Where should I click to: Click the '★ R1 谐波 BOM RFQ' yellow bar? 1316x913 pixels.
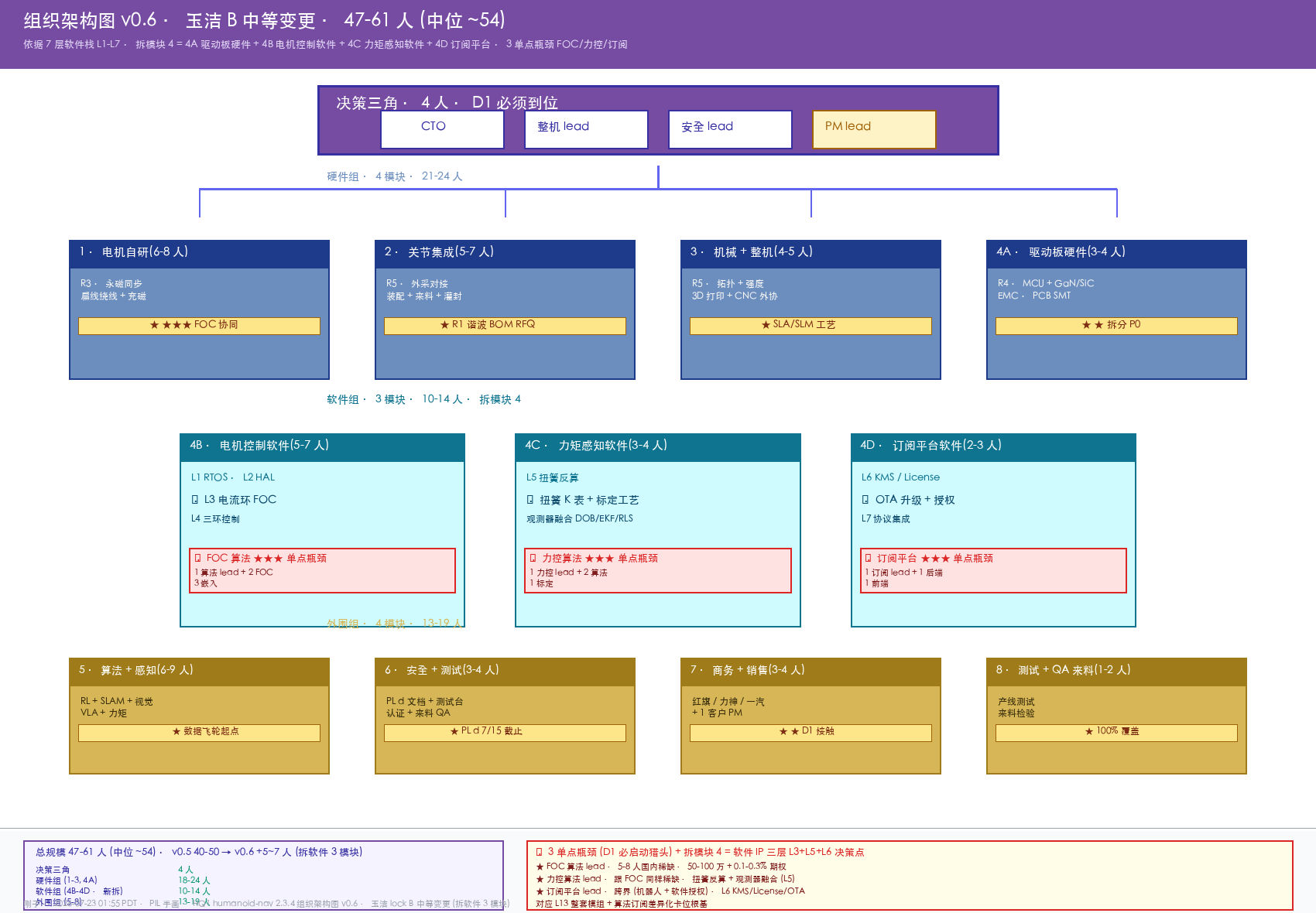[x=505, y=326]
